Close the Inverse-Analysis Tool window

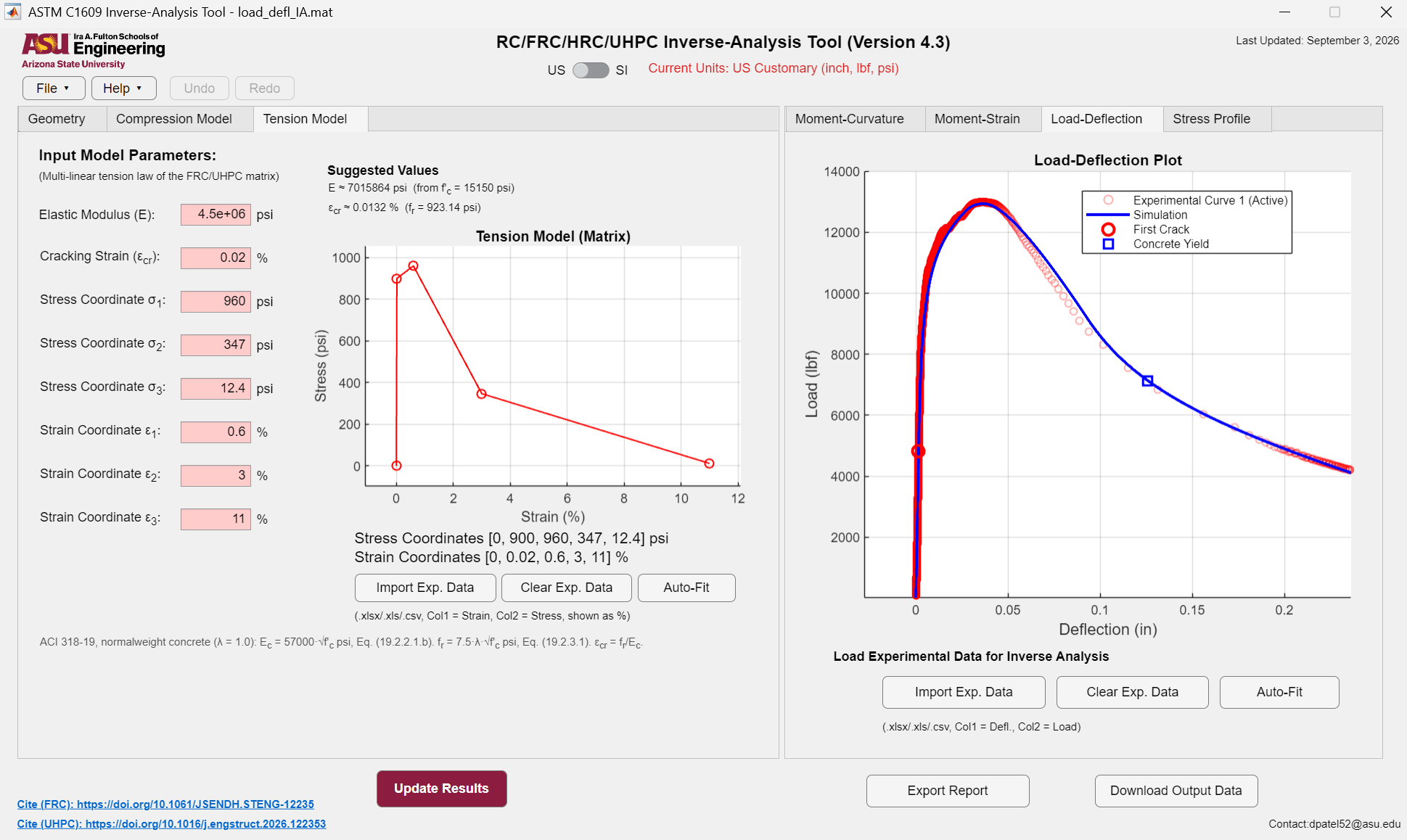(x=1386, y=12)
